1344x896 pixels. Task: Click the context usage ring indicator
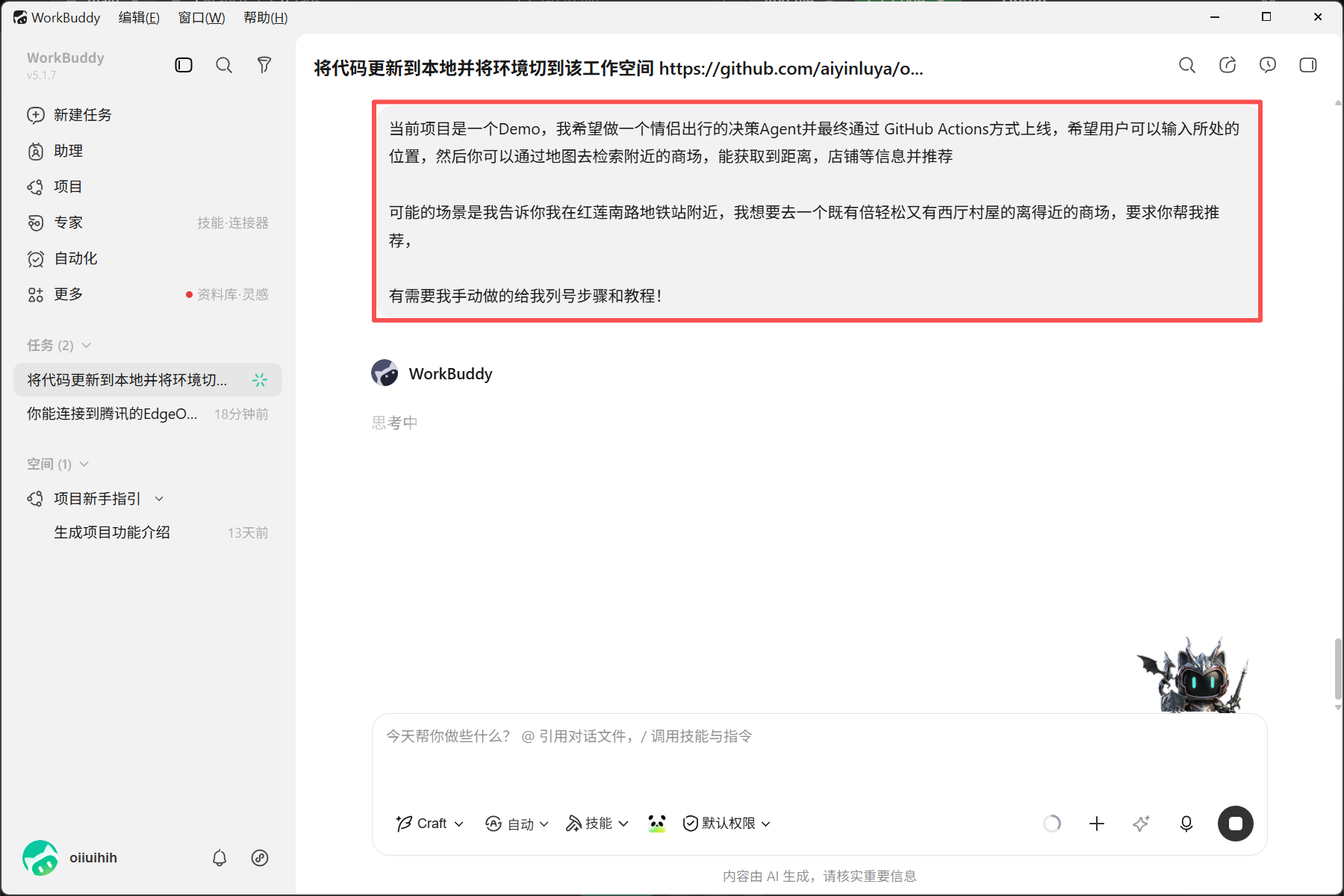[1052, 824]
